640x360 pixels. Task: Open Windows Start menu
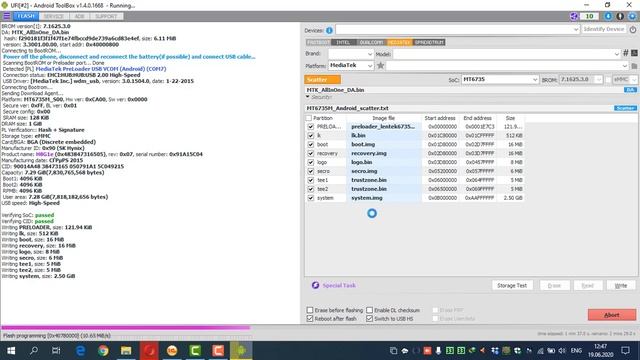click(x=11, y=351)
